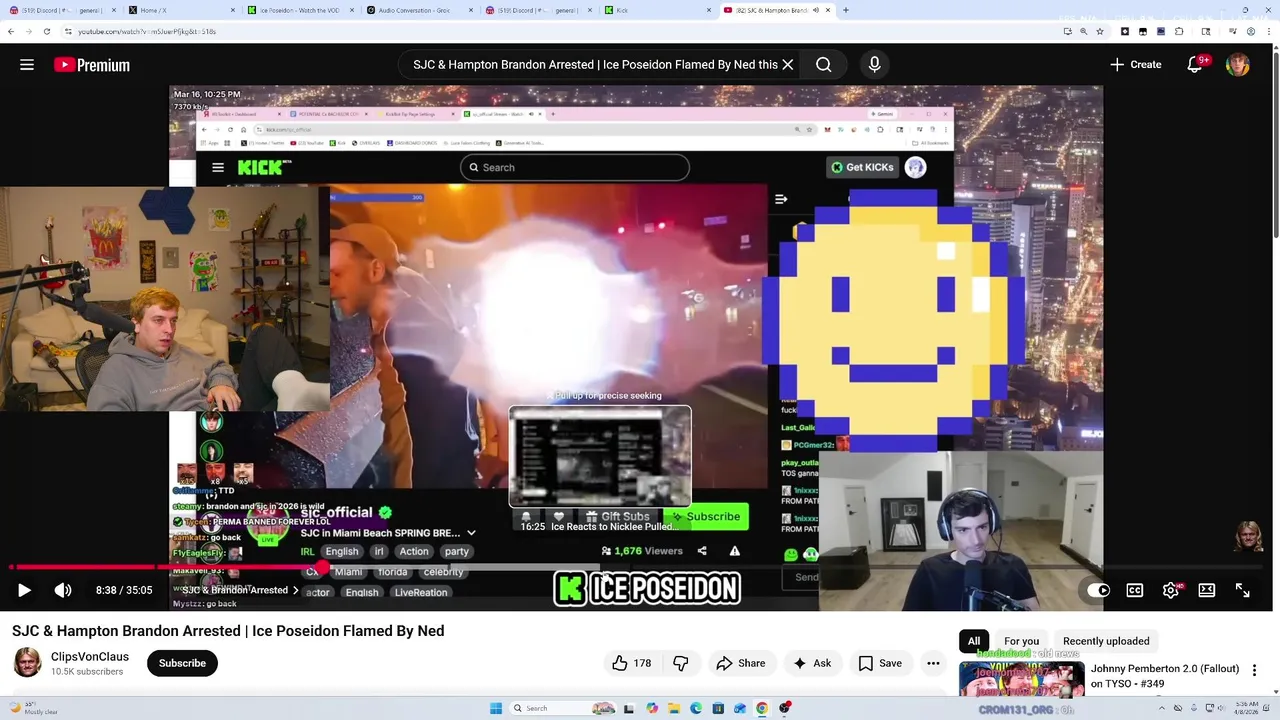Zoom controls icon in address bar

point(1083,31)
